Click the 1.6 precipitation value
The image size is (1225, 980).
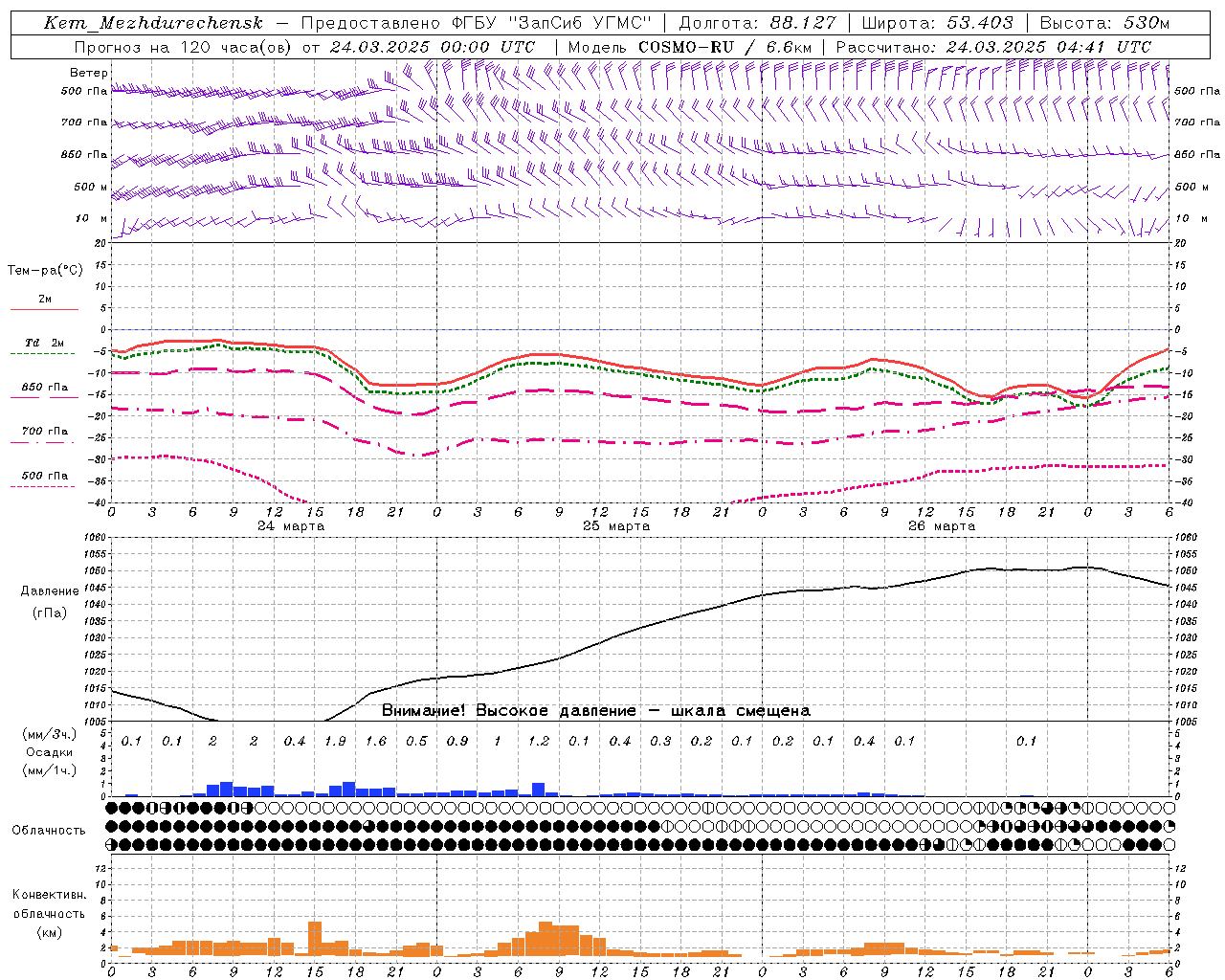pos(376,741)
